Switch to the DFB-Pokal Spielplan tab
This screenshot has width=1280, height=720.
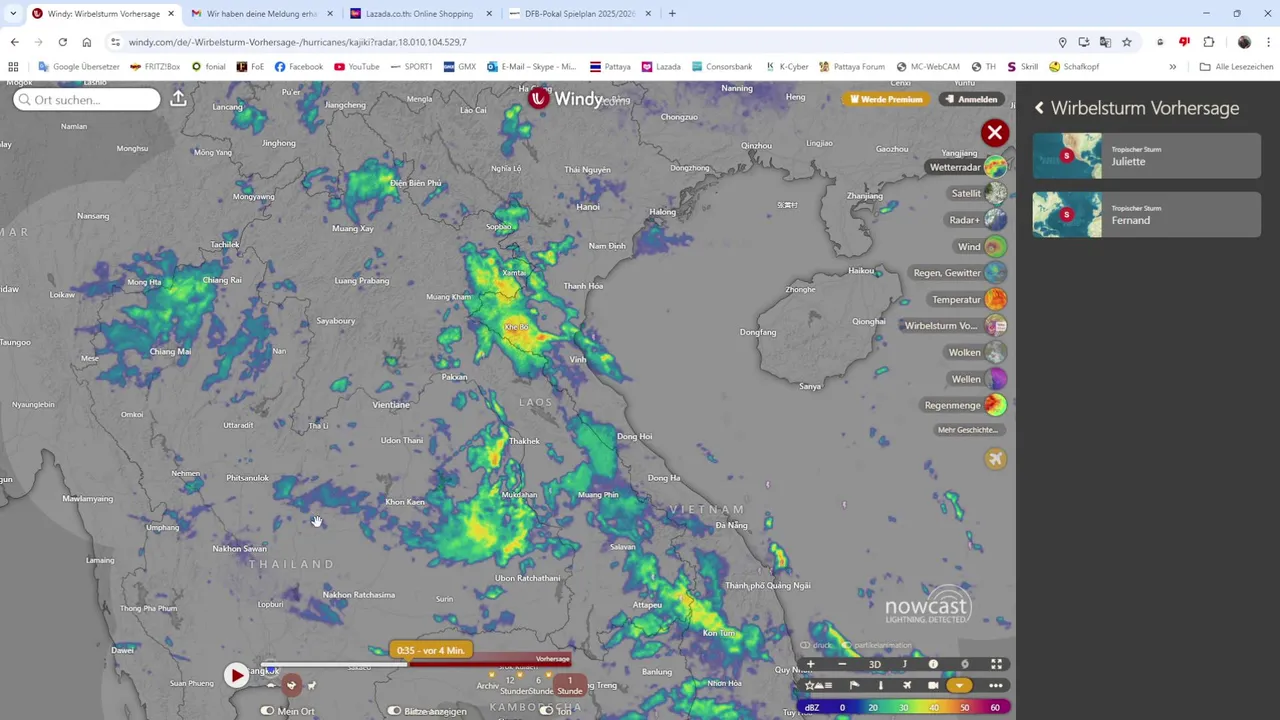pos(581,14)
